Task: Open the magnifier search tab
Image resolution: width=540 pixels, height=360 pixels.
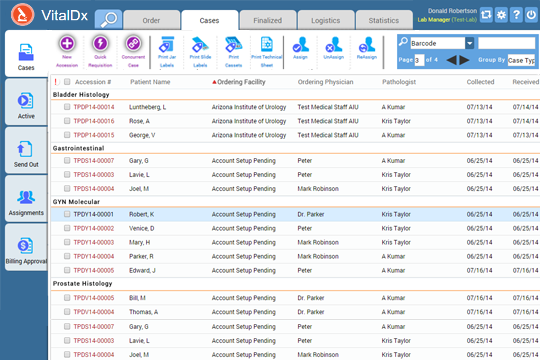Action: (x=108, y=20)
